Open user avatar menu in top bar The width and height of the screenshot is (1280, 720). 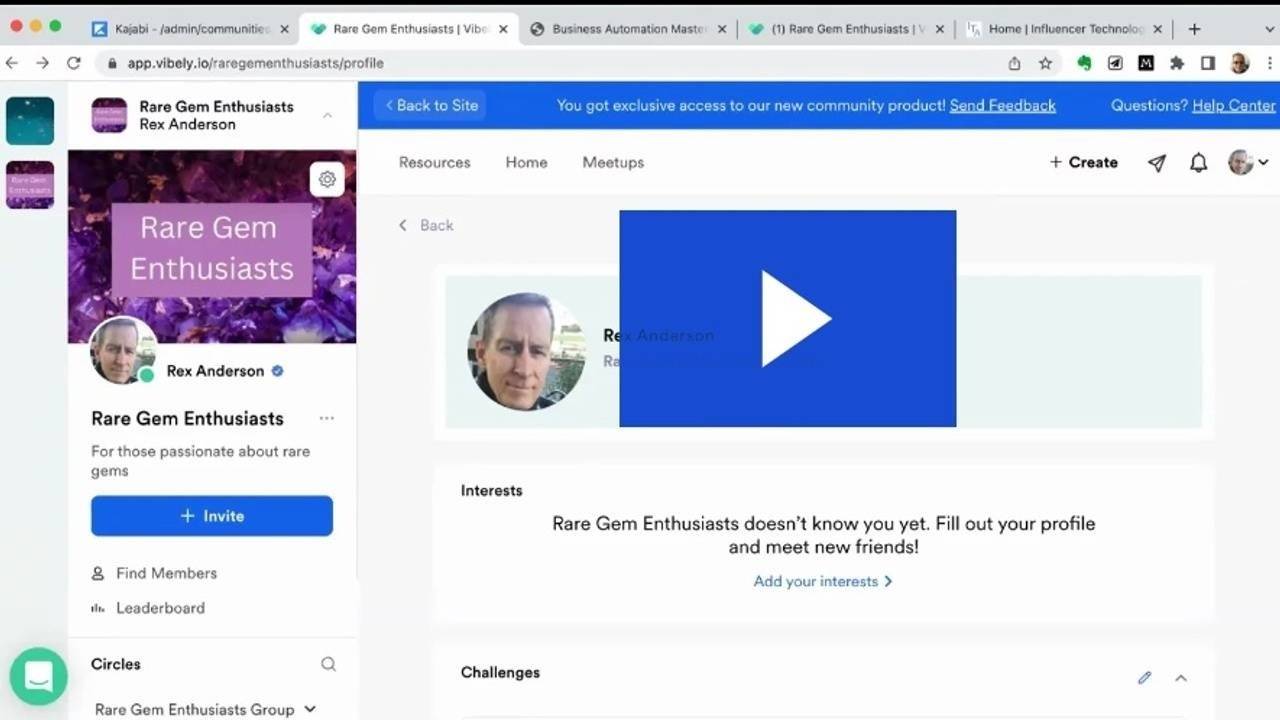click(x=1248, y=163)
